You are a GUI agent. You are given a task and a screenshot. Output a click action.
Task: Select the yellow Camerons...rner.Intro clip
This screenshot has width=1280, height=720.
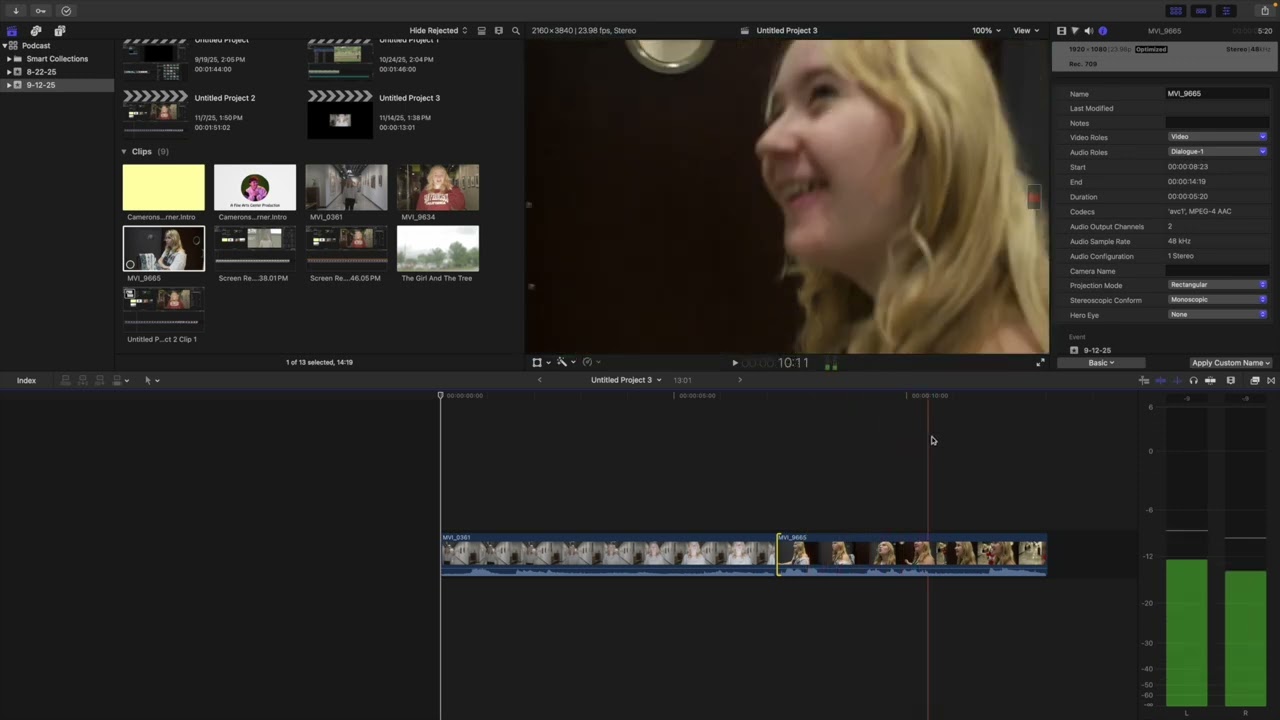point(163,187)
